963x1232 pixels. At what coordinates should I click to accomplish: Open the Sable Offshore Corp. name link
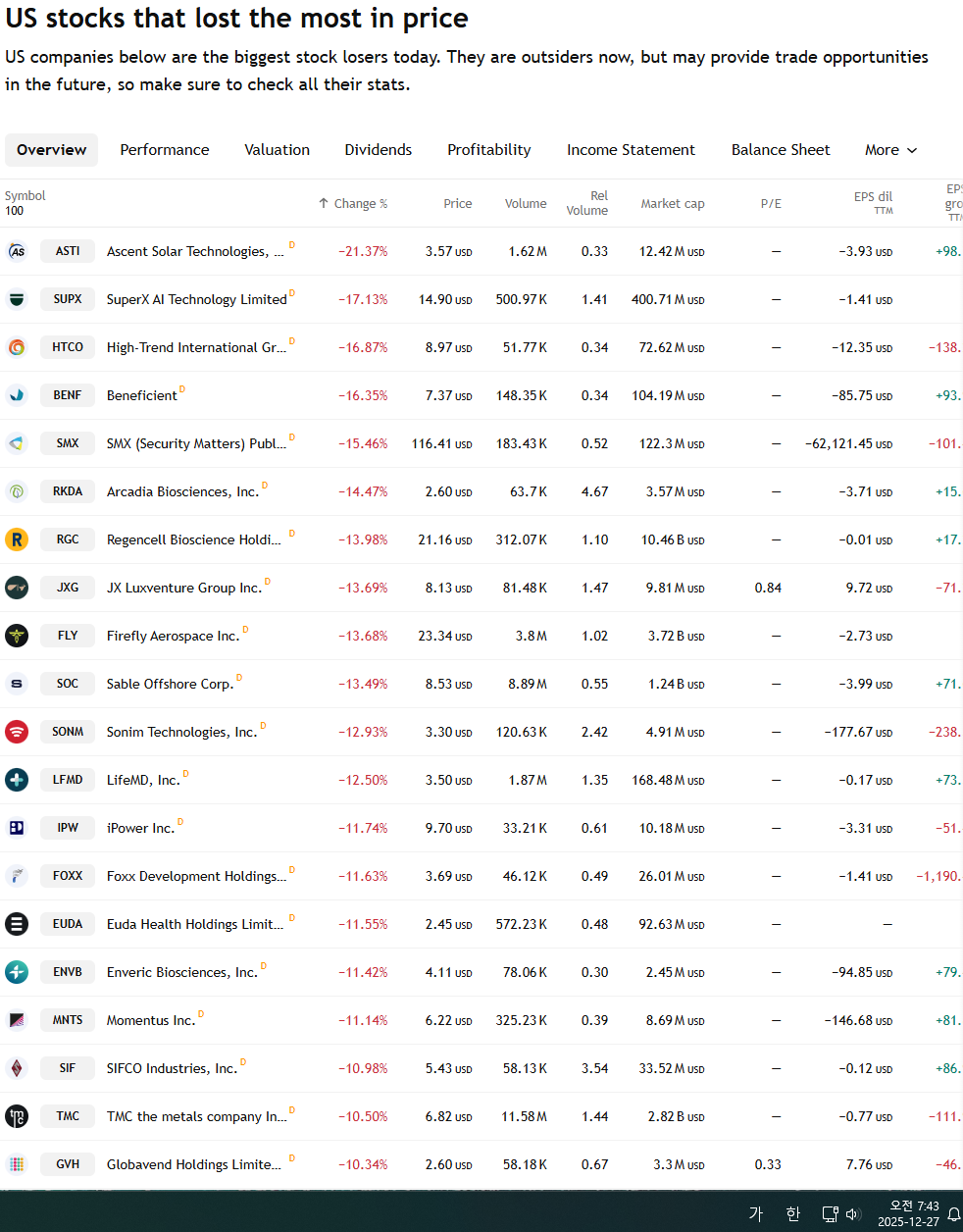tap(170, 684)
